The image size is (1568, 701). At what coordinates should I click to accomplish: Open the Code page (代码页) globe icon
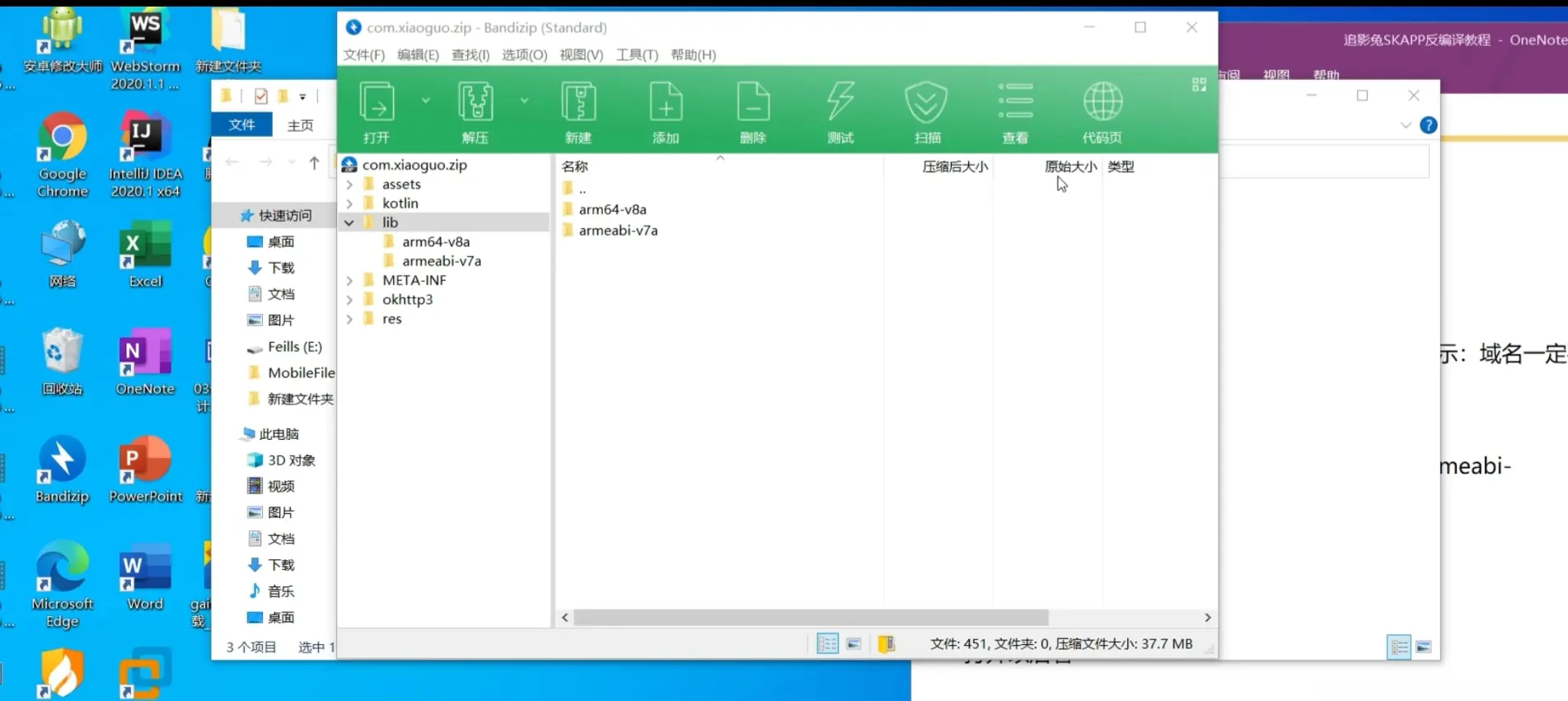[x=1102, y=111]
